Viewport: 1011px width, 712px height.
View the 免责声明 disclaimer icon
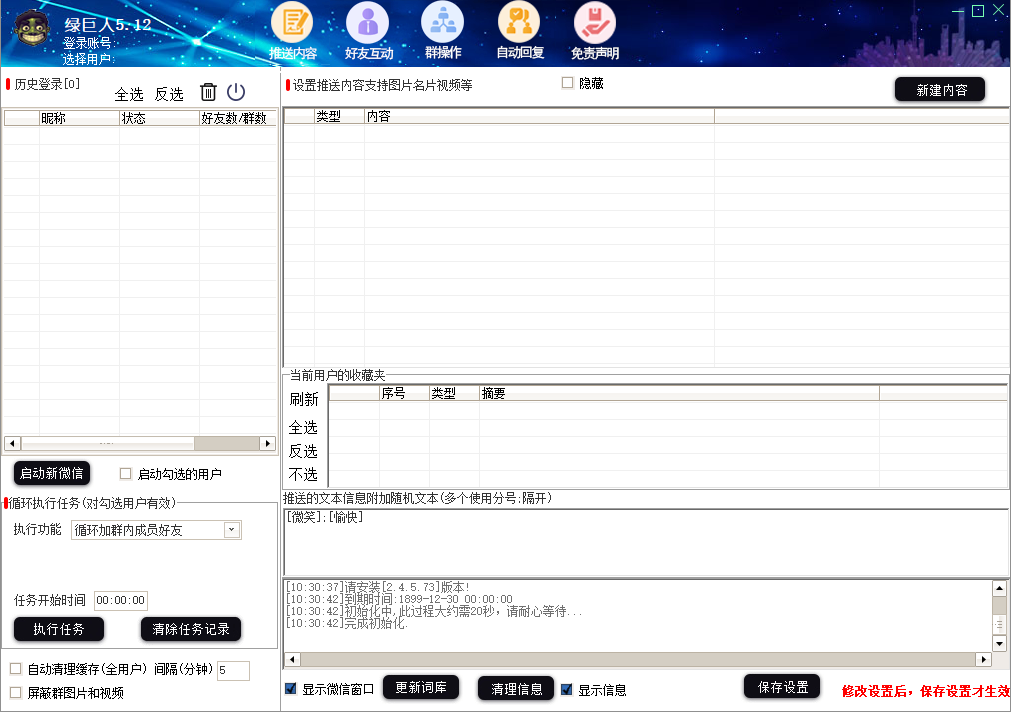click(x=592, y=22)
